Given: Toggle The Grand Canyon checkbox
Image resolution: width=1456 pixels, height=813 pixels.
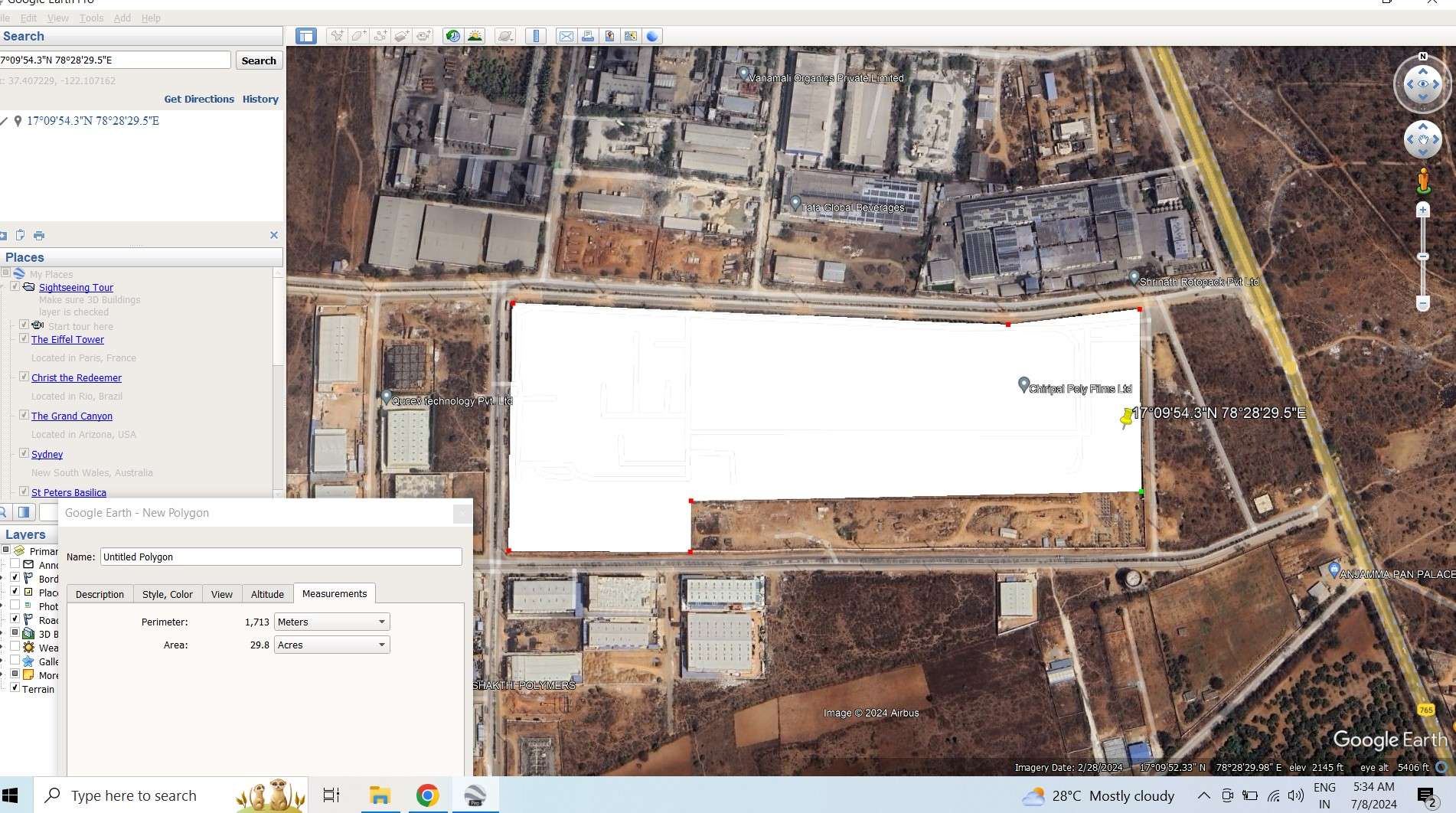Looking at the screenshot, I should (24, 415).
